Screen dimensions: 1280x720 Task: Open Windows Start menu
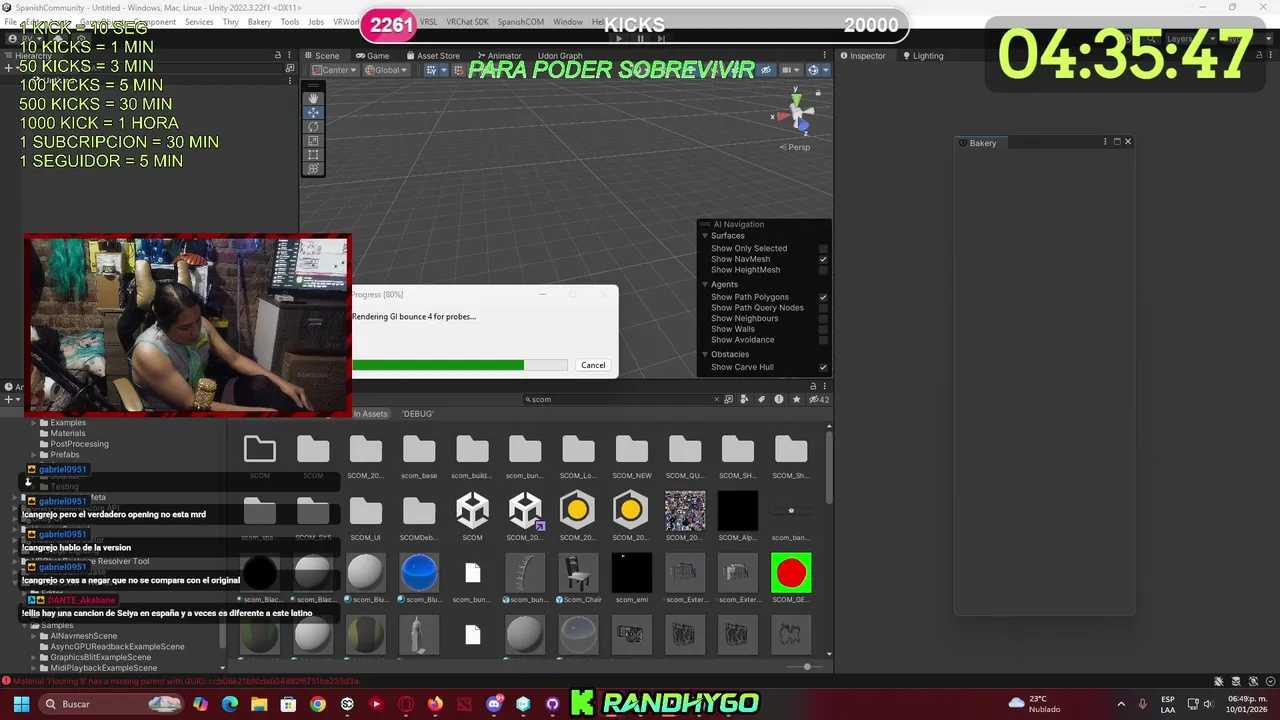(x=21, y=704)
